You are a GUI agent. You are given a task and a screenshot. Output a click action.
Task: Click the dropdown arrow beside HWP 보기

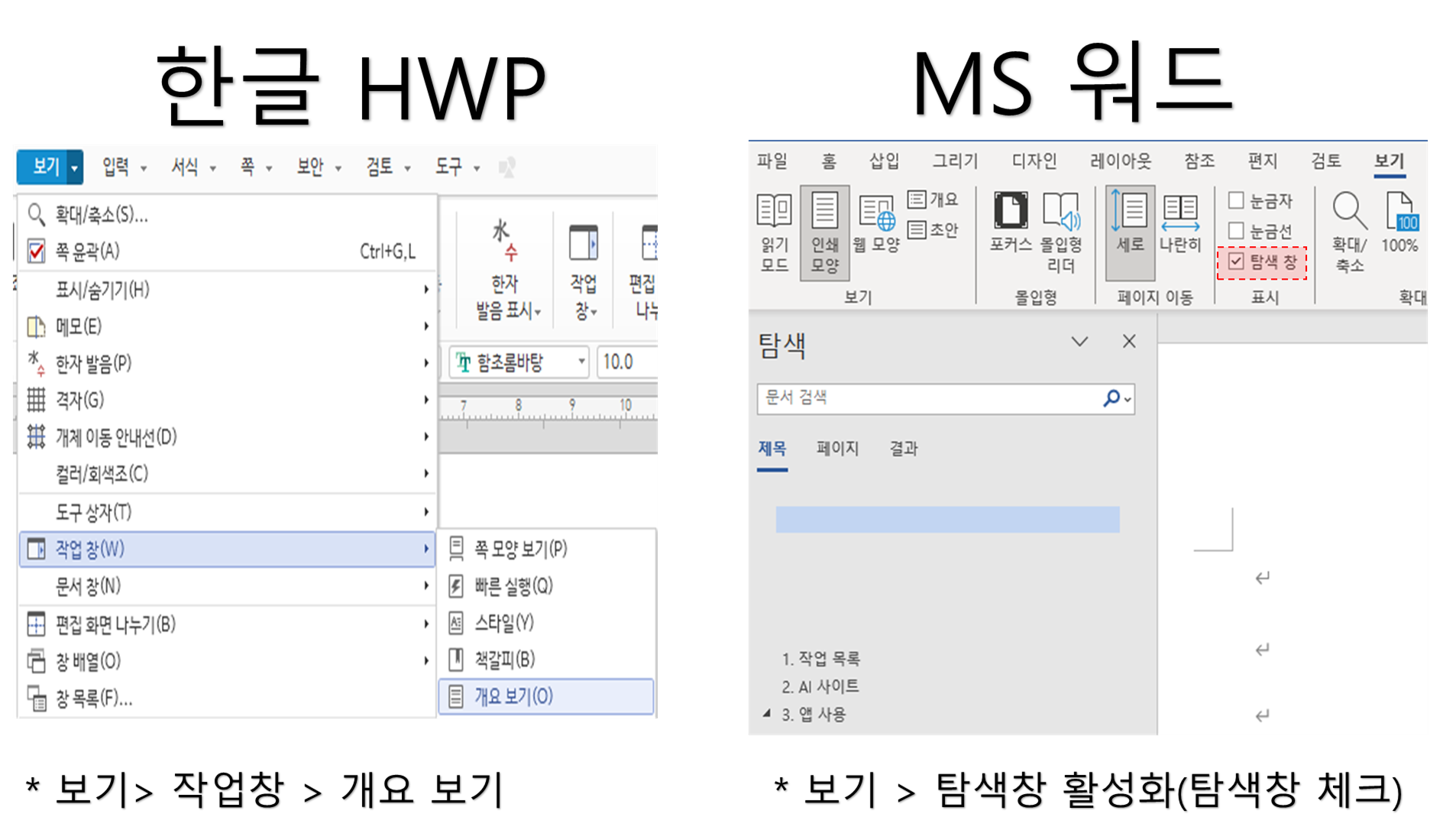[75, 167]
